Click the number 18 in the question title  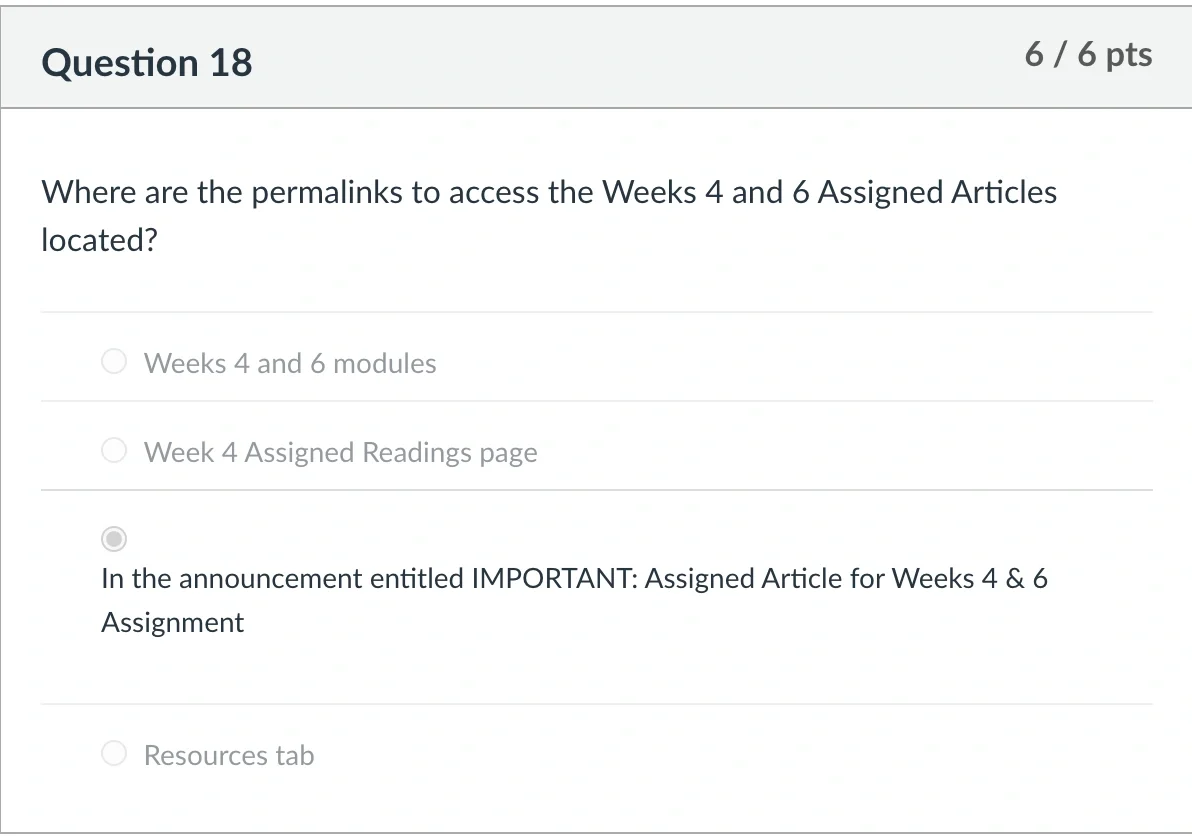coord(231,62)
